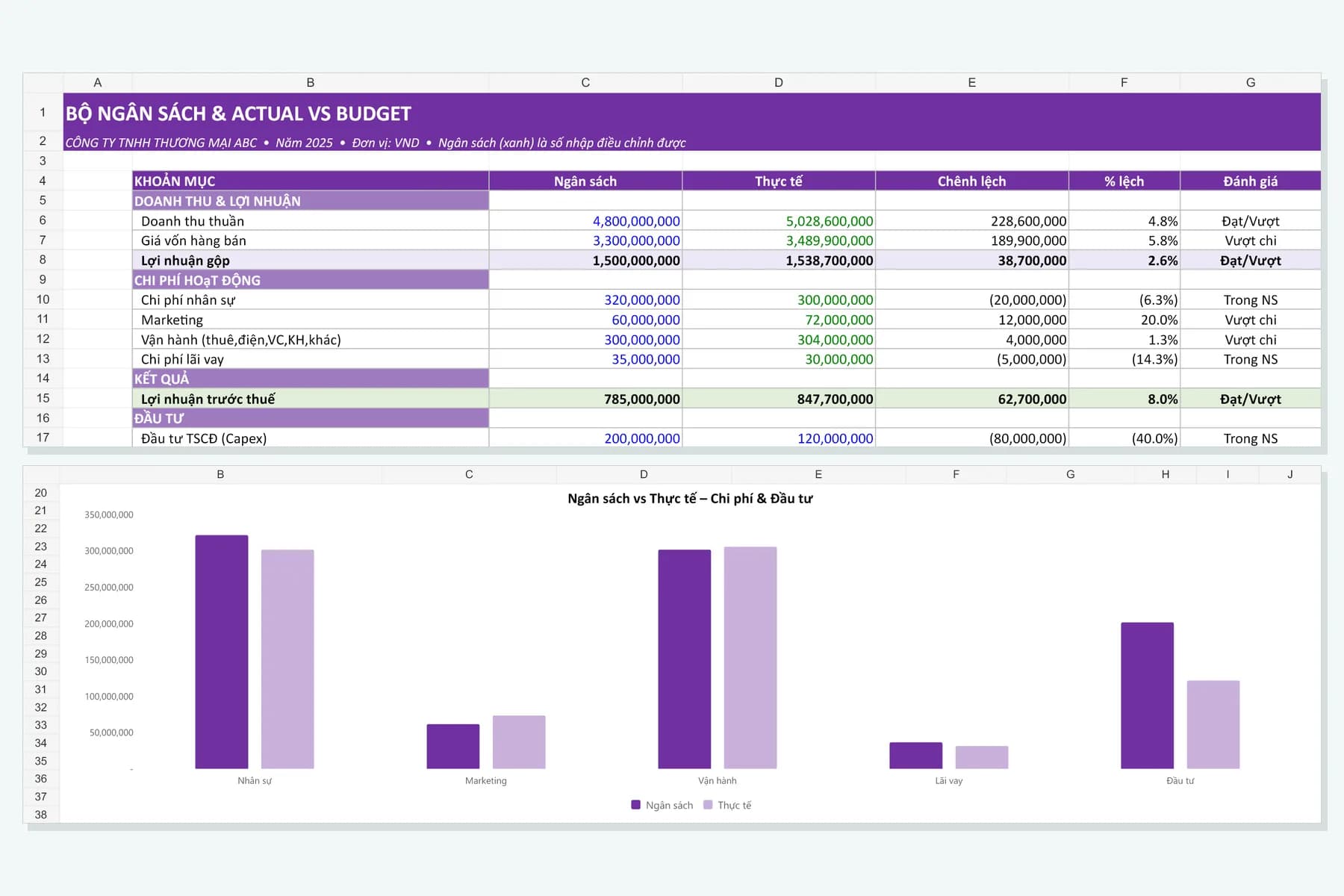This screenshot has width=1344, height=896.
Task: Click the Lãi vay actual bar
Action: (982, 757)
